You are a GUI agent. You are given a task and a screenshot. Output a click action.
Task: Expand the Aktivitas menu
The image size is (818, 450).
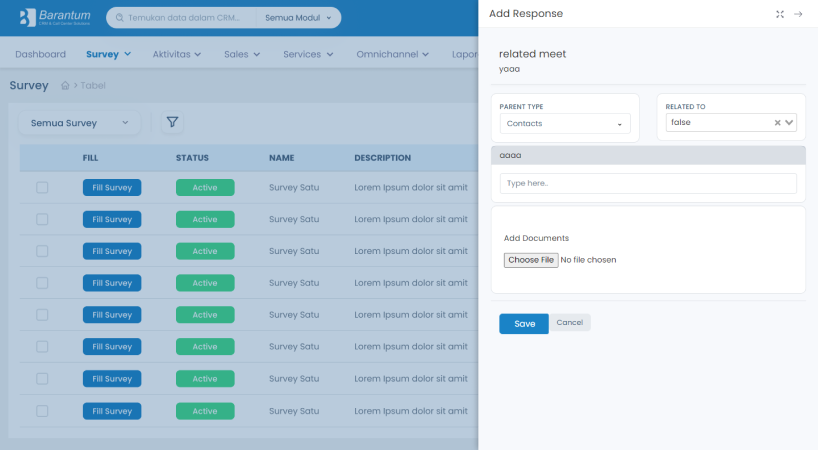[177, 54]
